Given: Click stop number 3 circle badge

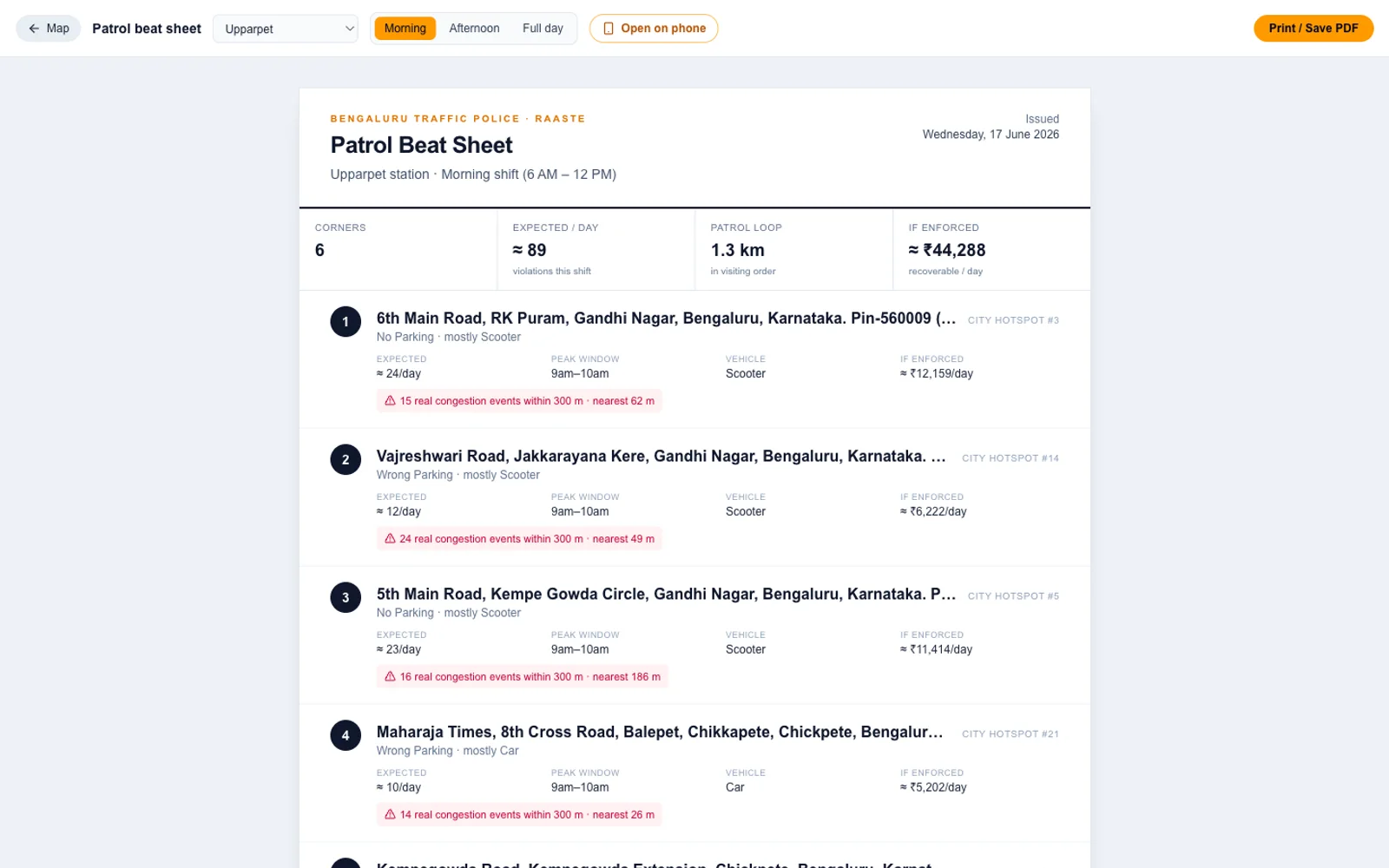Looking at the screenshot, I should tap(346, 597).
